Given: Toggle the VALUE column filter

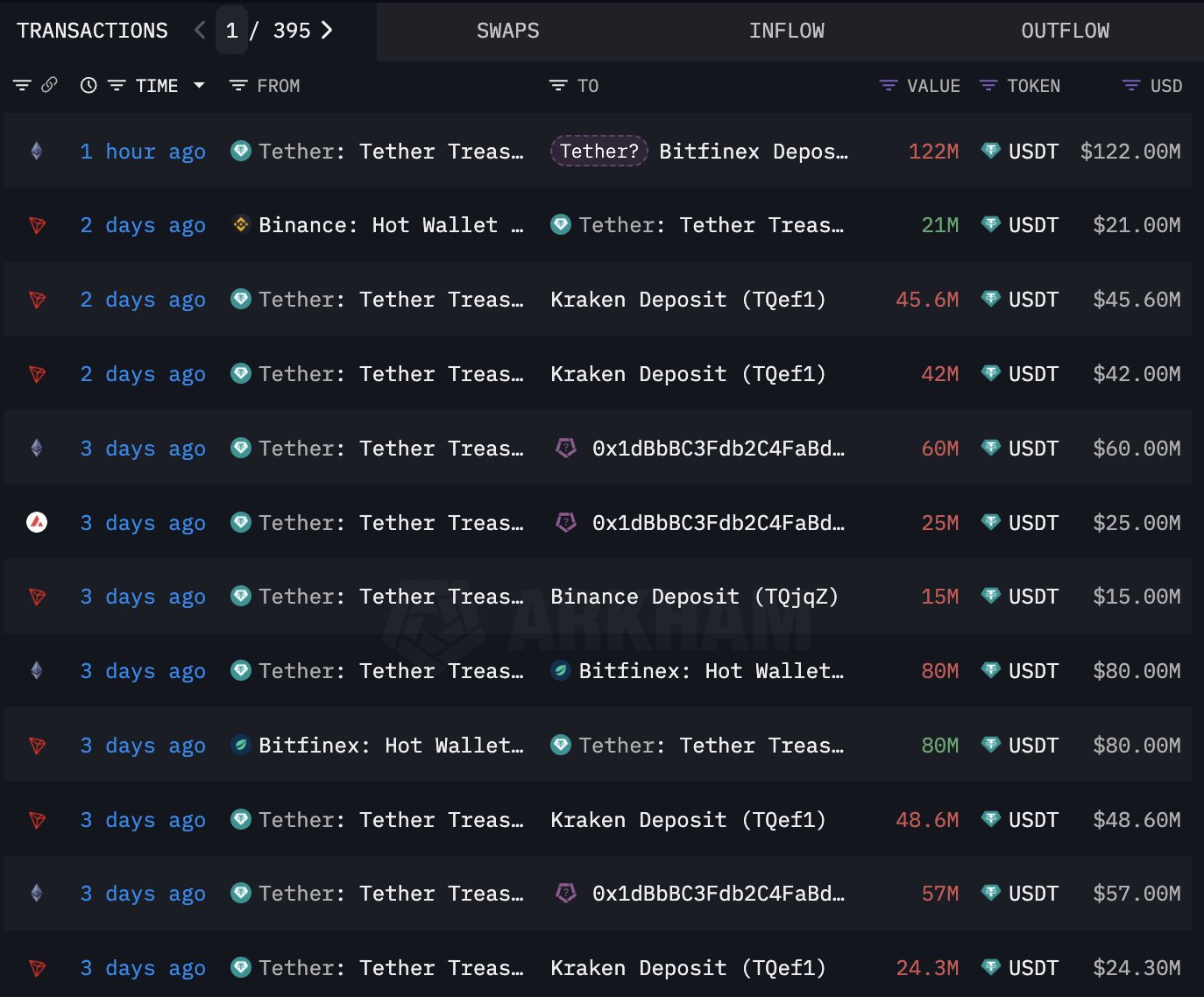Looking at the screenshot, I should pos(889,86).
